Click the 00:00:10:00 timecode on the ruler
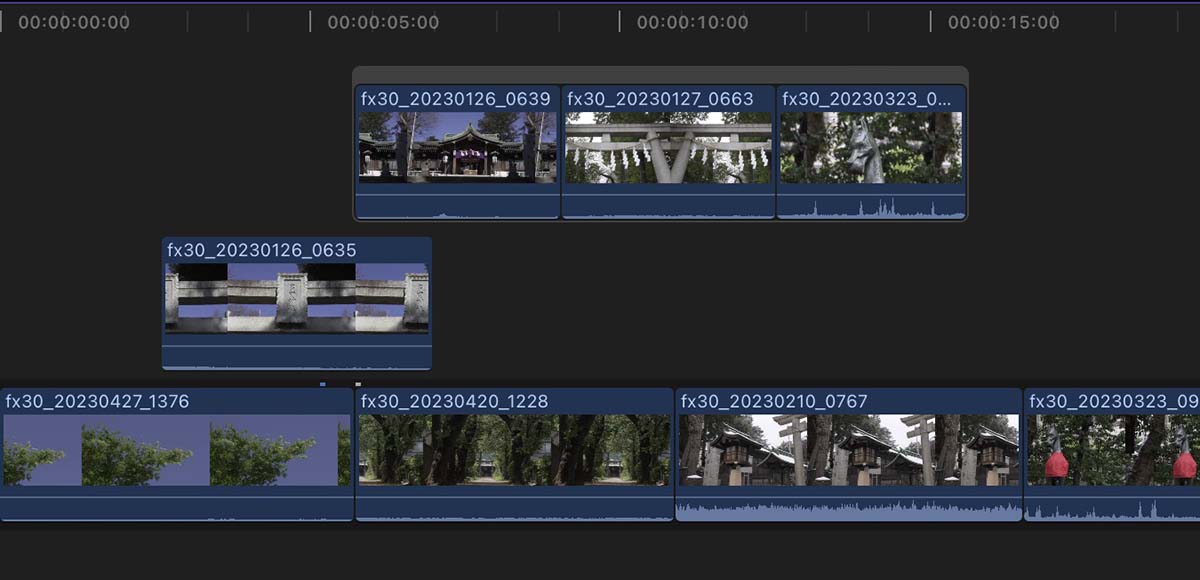This screenshot has width=1200, height=580. click(x=692, y=22)
